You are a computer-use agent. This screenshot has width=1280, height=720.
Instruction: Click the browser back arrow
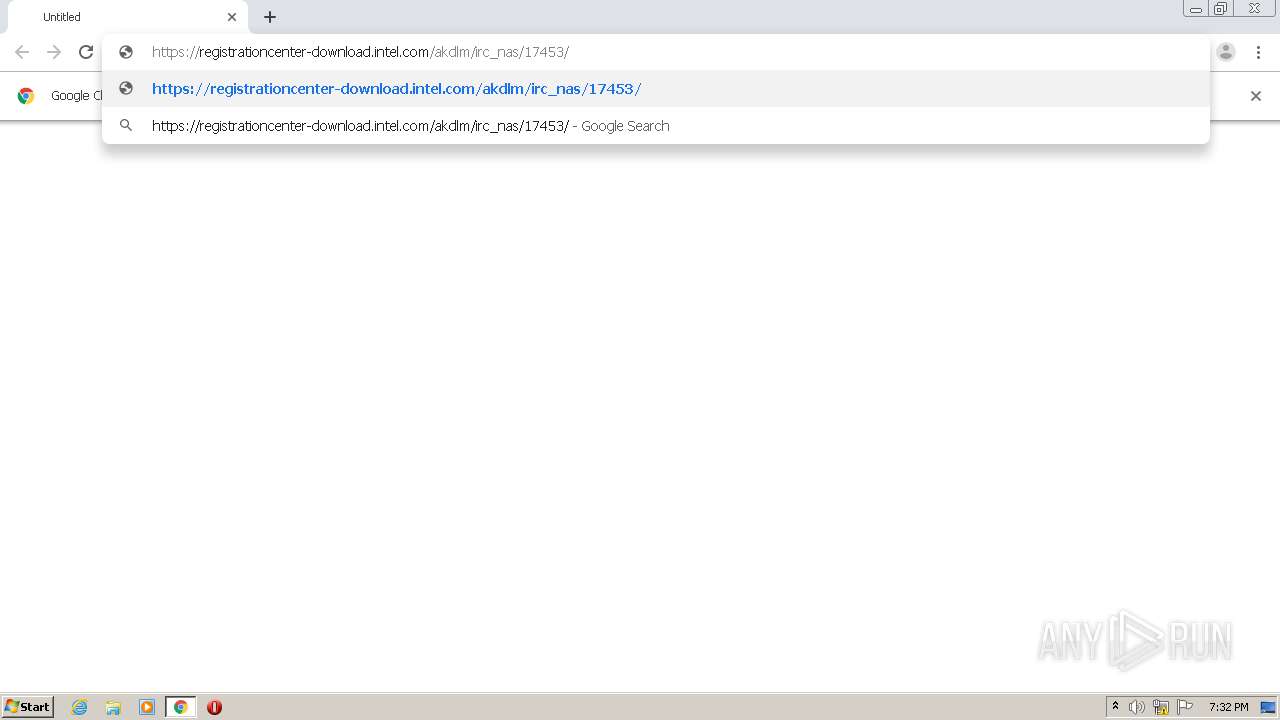[x=22, y=52]
